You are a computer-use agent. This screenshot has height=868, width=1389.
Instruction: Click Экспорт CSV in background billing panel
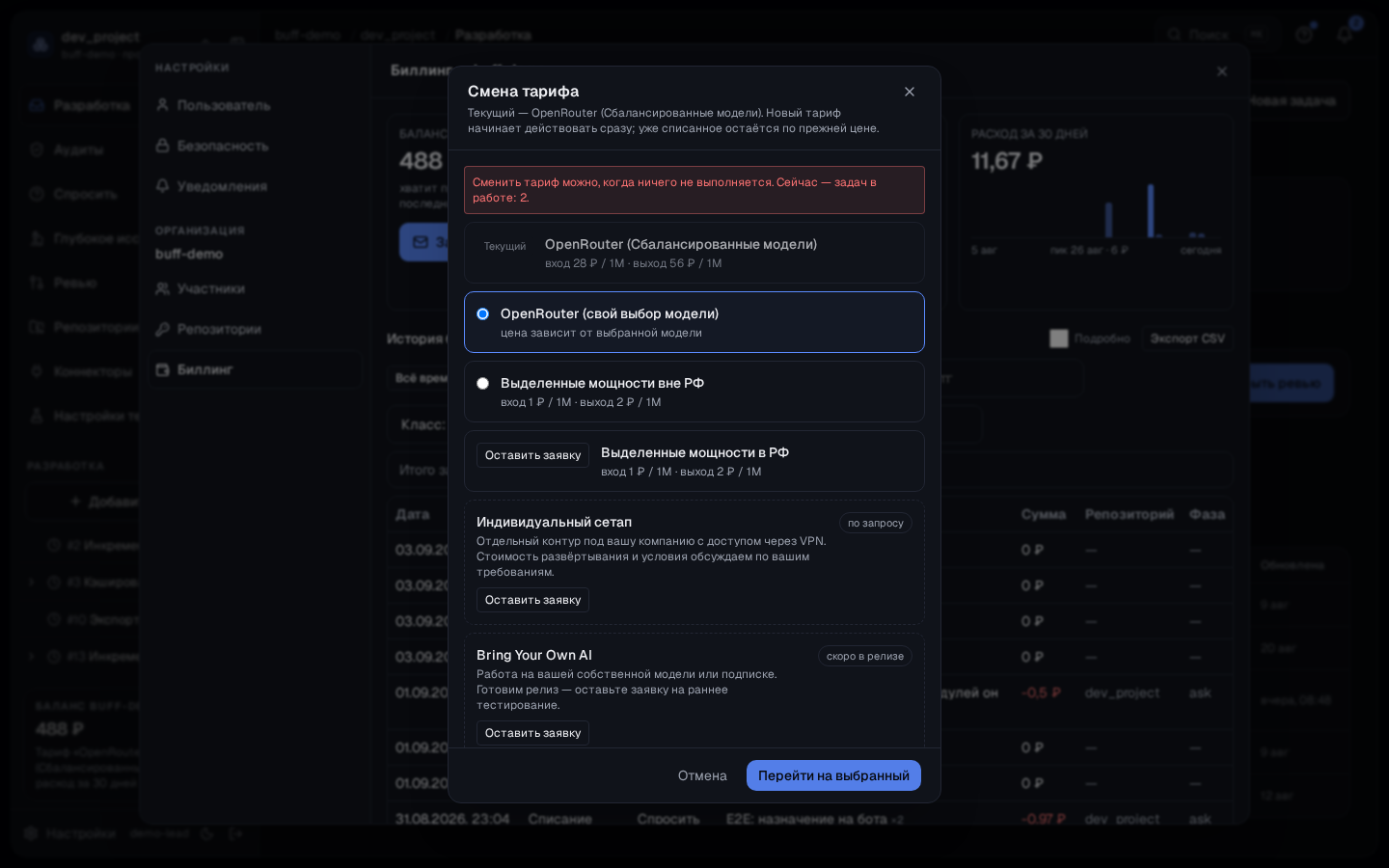[1187, 339]
